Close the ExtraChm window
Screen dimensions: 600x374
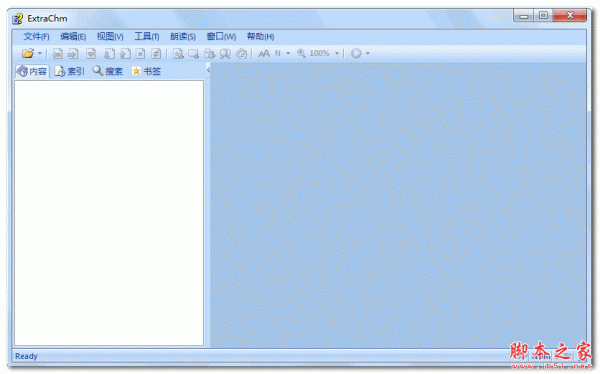(570, 16)
